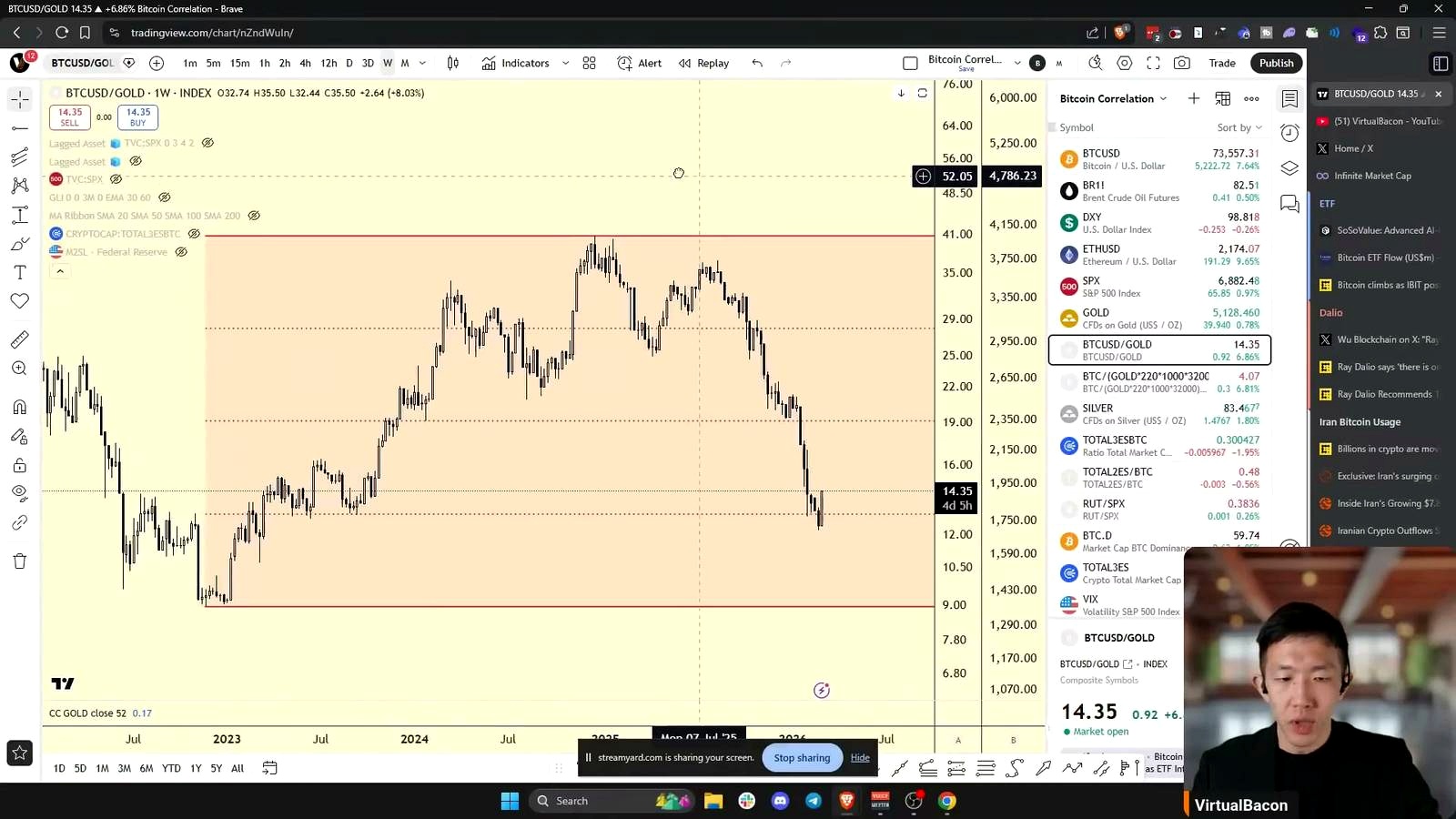Toggle the layout save checkbox square
Image resolution: width=1456 pixels, height=819 pixels.
[x=910, y=63]
